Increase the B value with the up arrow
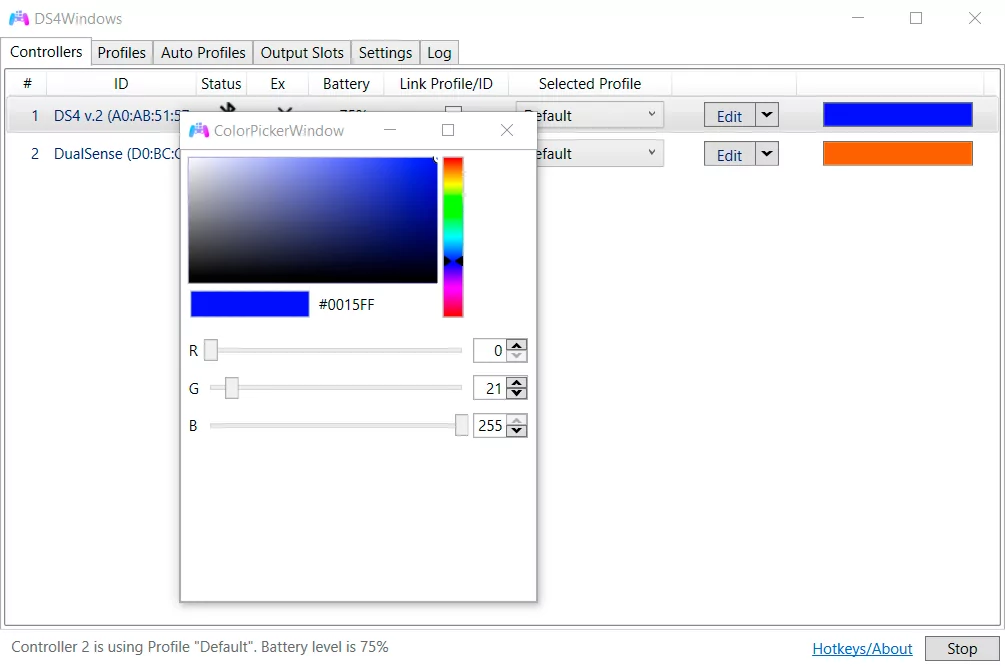 (x=517, y=420)
